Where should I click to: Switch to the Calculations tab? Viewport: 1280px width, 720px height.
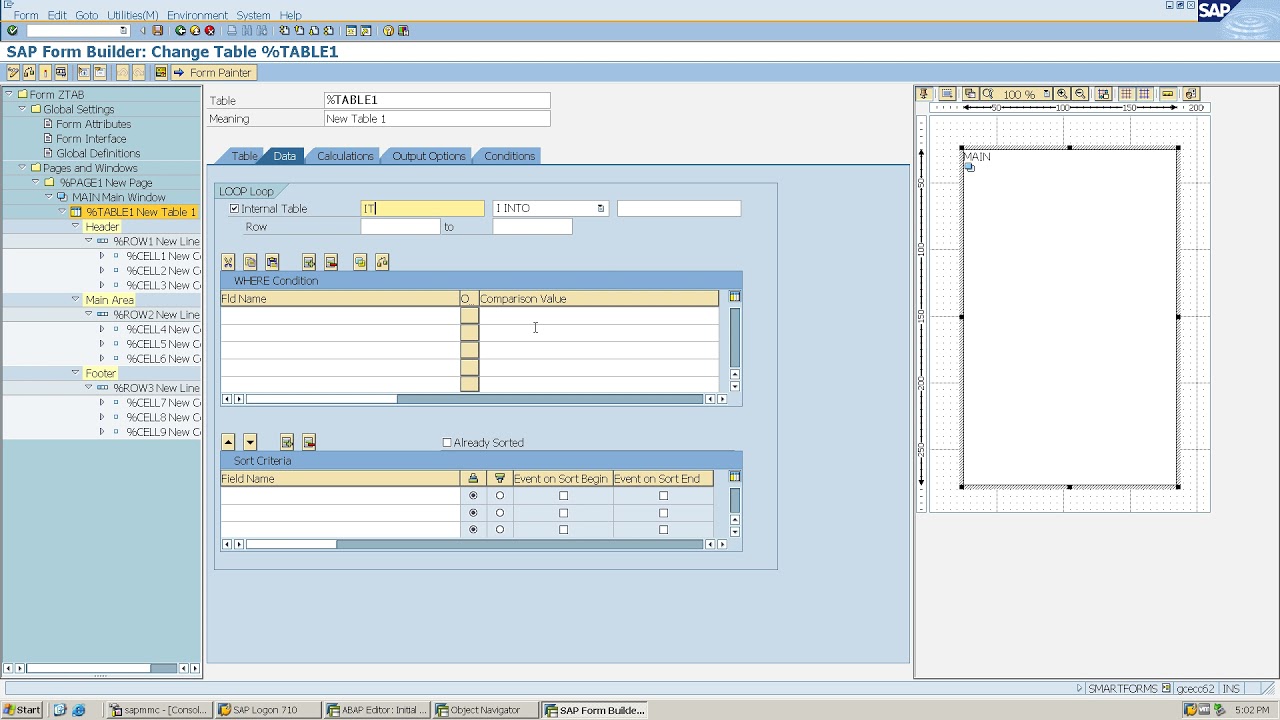pos(345,156)
